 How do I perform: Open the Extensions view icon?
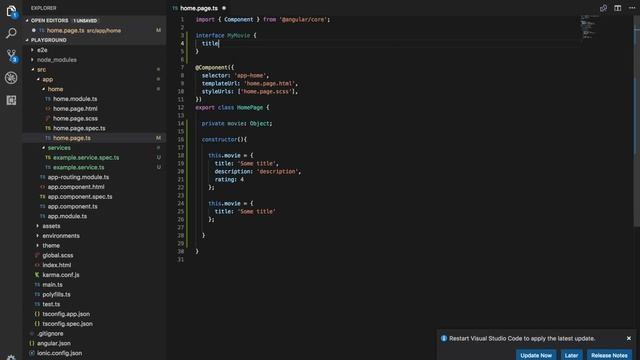(x=11, y=100)
